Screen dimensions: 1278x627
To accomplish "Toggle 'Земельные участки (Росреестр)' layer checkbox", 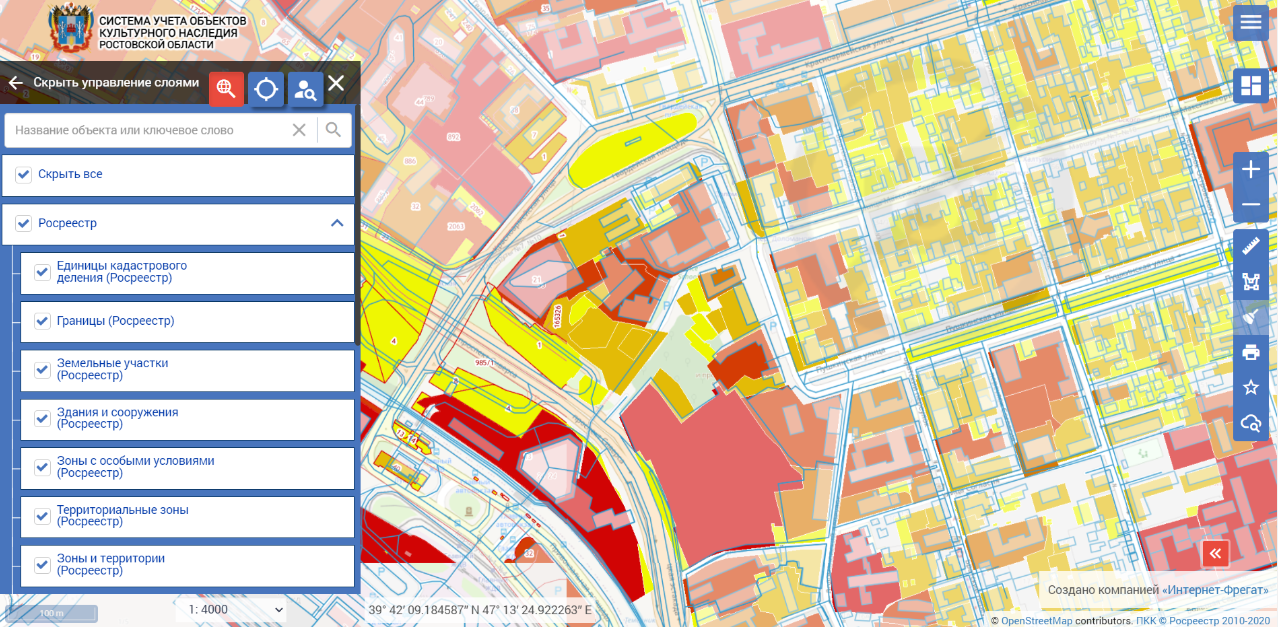I will click(x=42, y=370).
